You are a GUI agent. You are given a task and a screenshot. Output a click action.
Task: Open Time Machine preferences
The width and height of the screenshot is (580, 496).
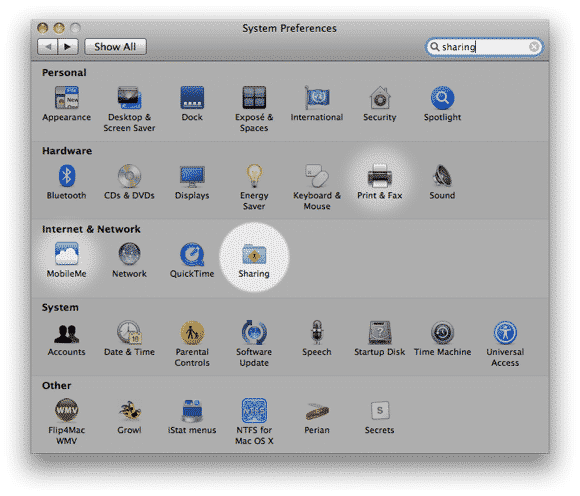[x=442, y=338]
